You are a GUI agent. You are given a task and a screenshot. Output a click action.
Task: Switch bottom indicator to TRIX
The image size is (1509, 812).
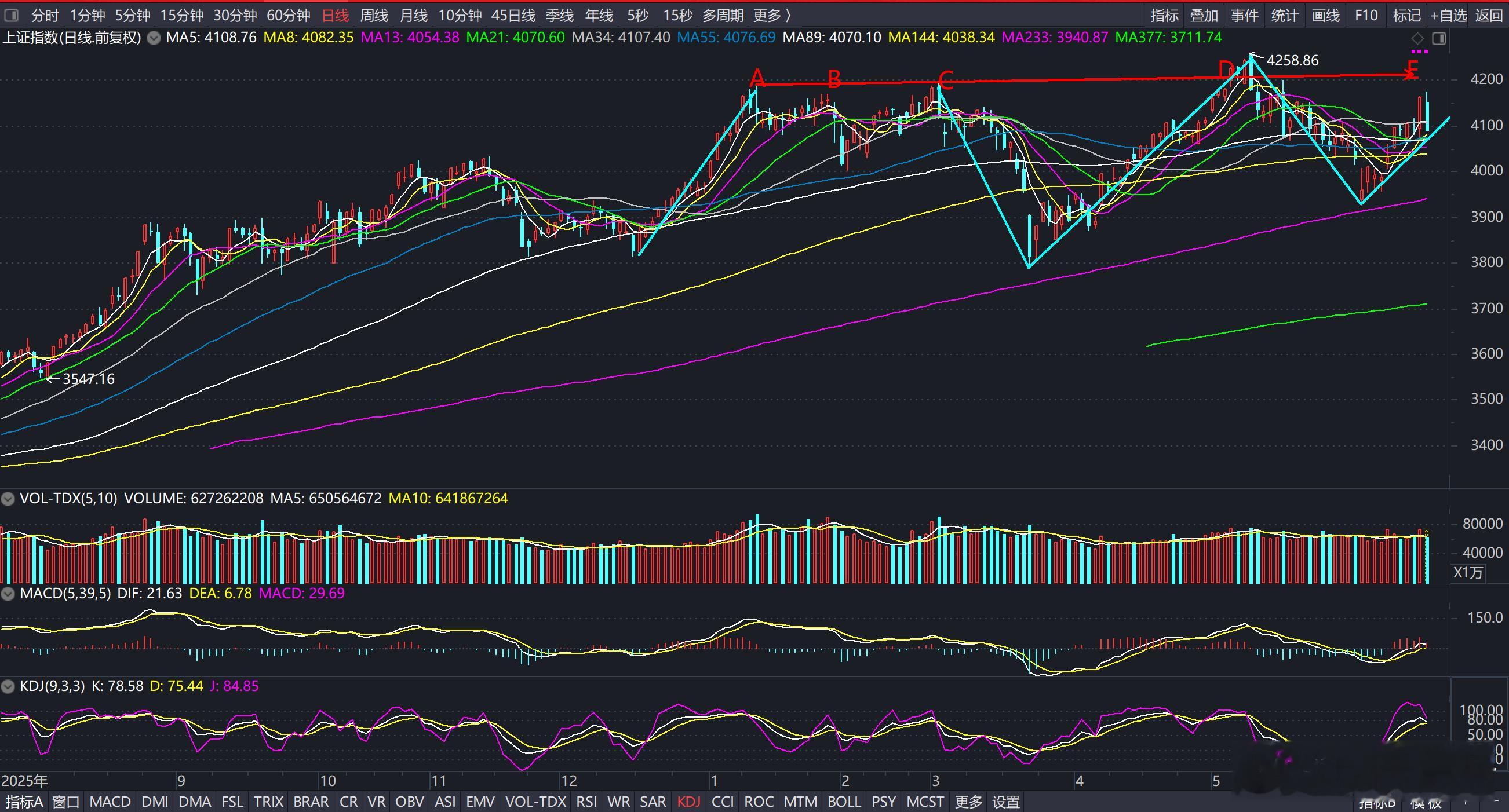pos(269,802)
